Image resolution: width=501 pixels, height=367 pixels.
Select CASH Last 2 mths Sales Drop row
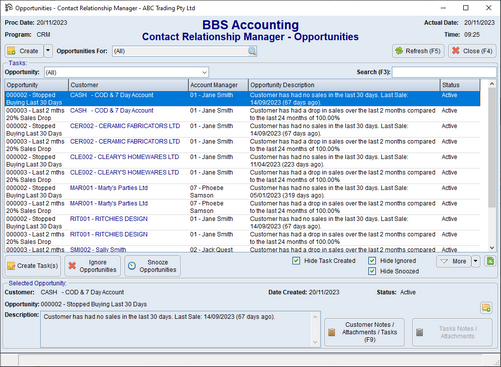[242, 114]
